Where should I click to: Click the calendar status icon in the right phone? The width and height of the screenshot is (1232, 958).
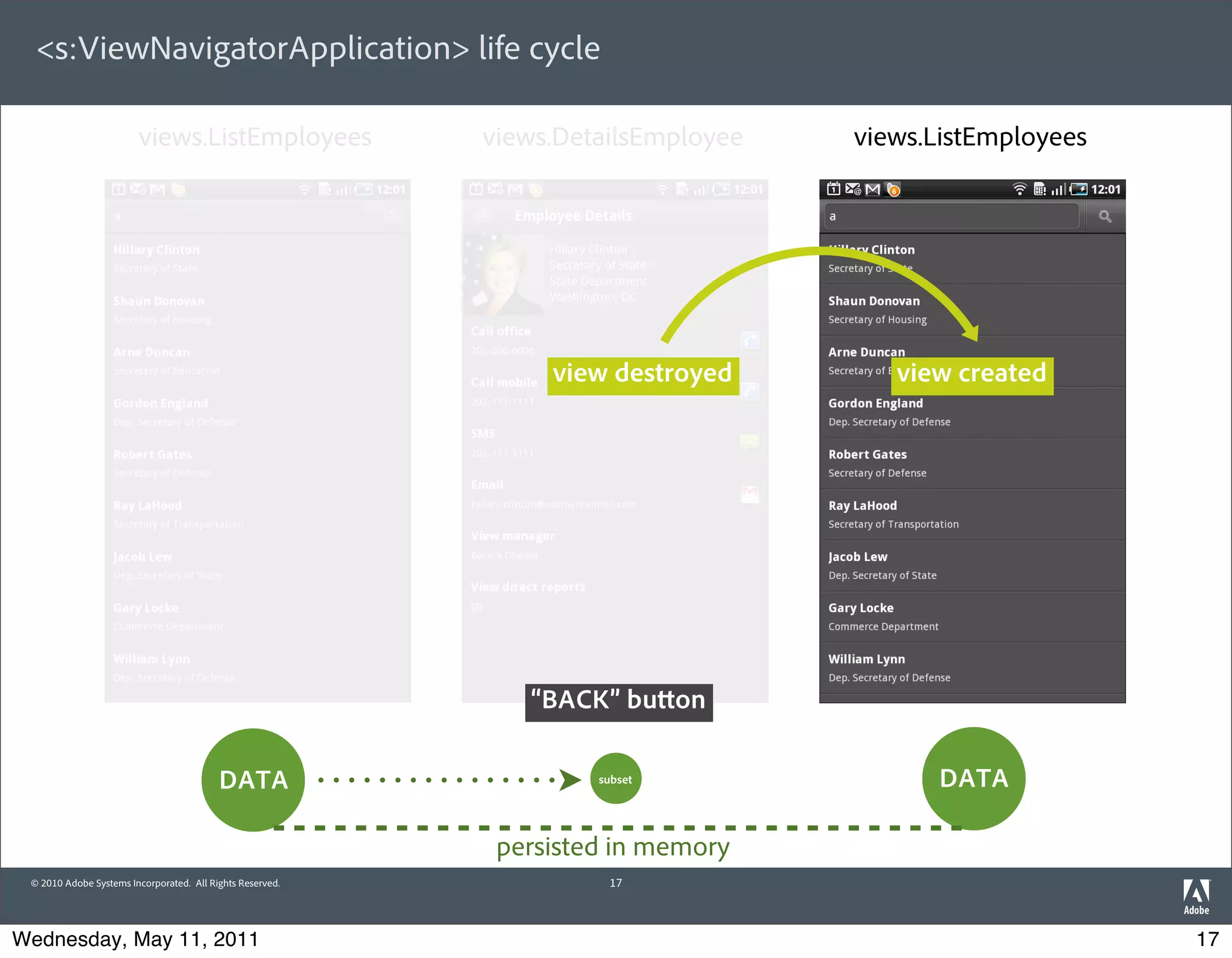tap(834, 189)
